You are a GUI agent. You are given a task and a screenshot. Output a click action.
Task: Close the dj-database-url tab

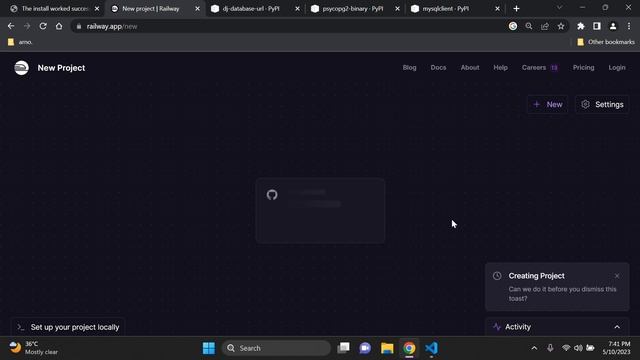click(x=297, y=9)
